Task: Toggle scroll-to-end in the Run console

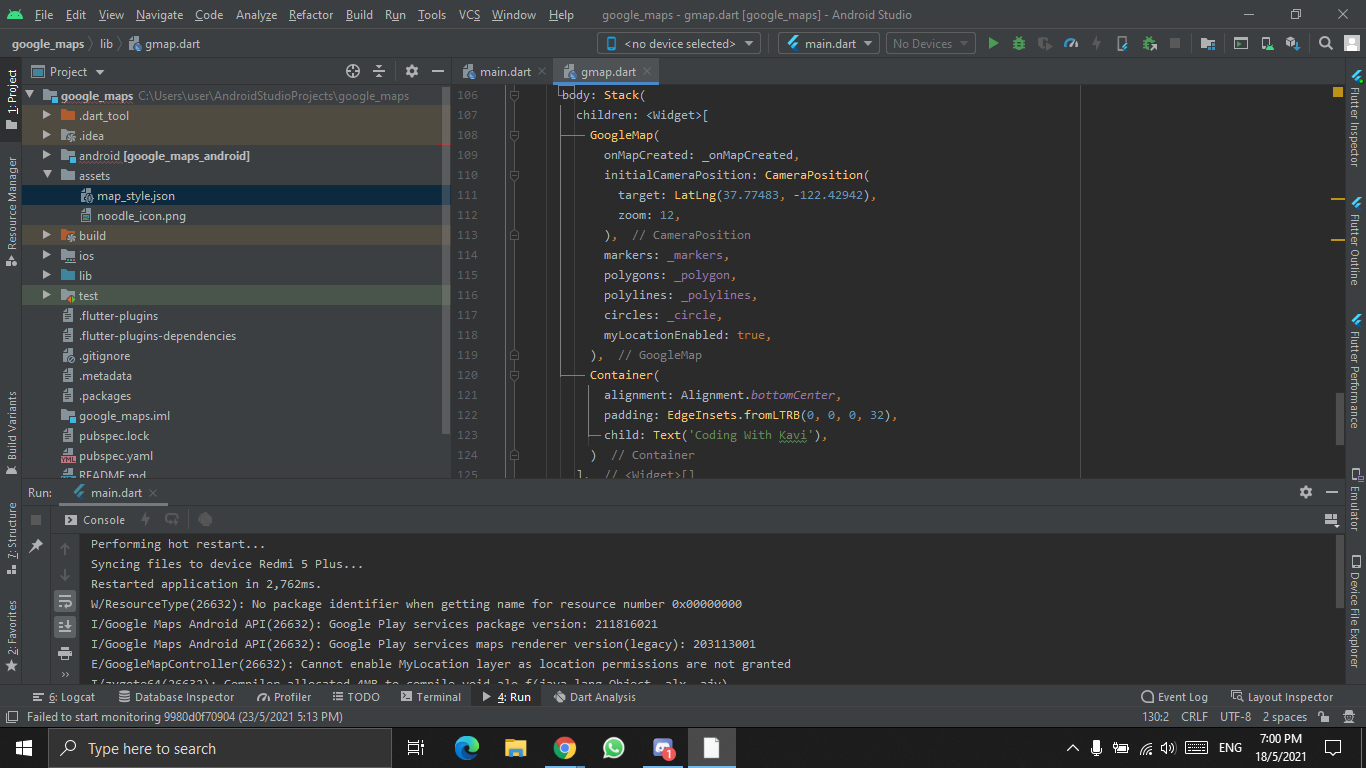Action: click(65, 626)
